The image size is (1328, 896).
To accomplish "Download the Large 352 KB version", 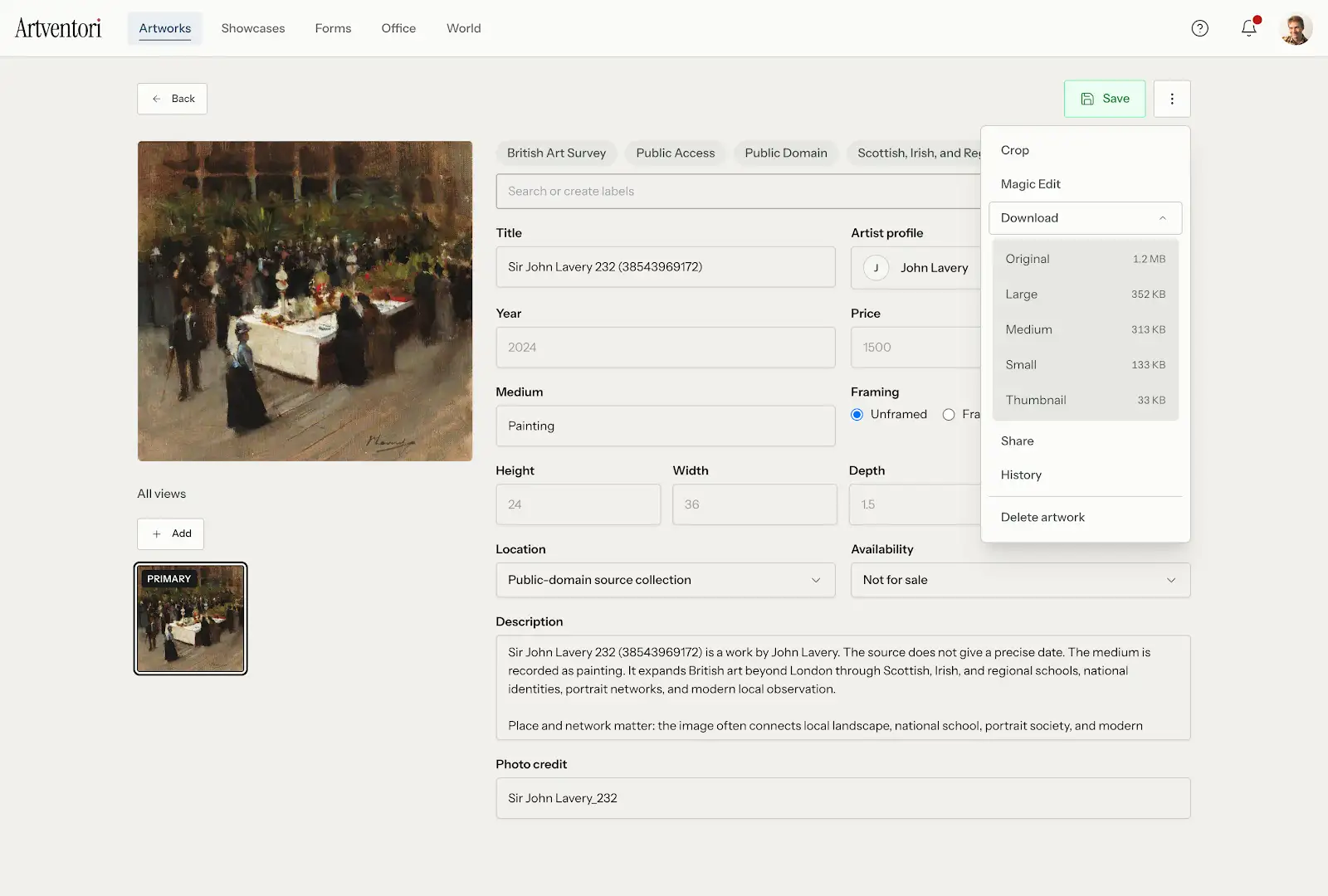I will click(x=1086, y=295).
